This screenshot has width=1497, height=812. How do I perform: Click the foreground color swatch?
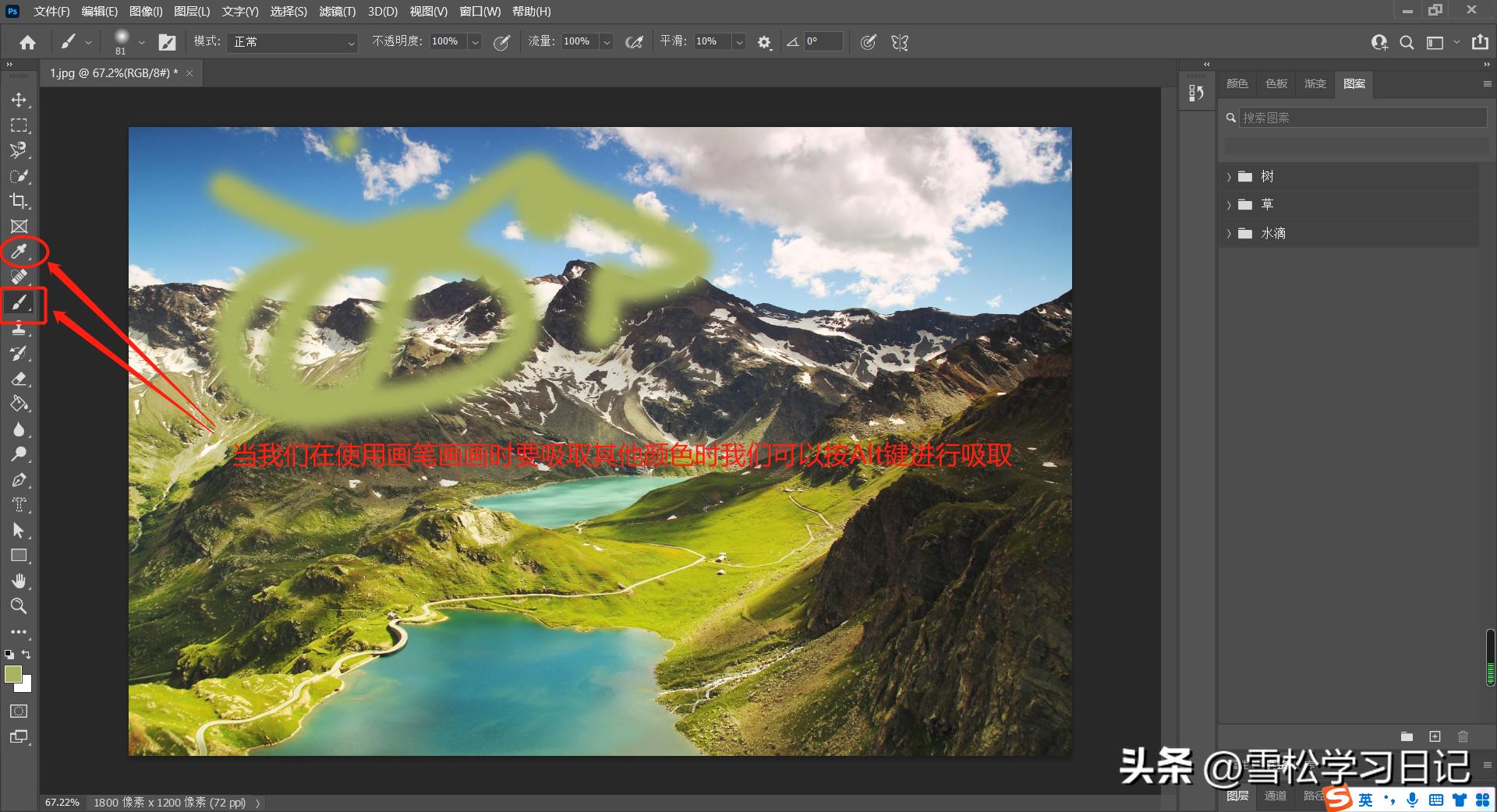click(13, 674)
